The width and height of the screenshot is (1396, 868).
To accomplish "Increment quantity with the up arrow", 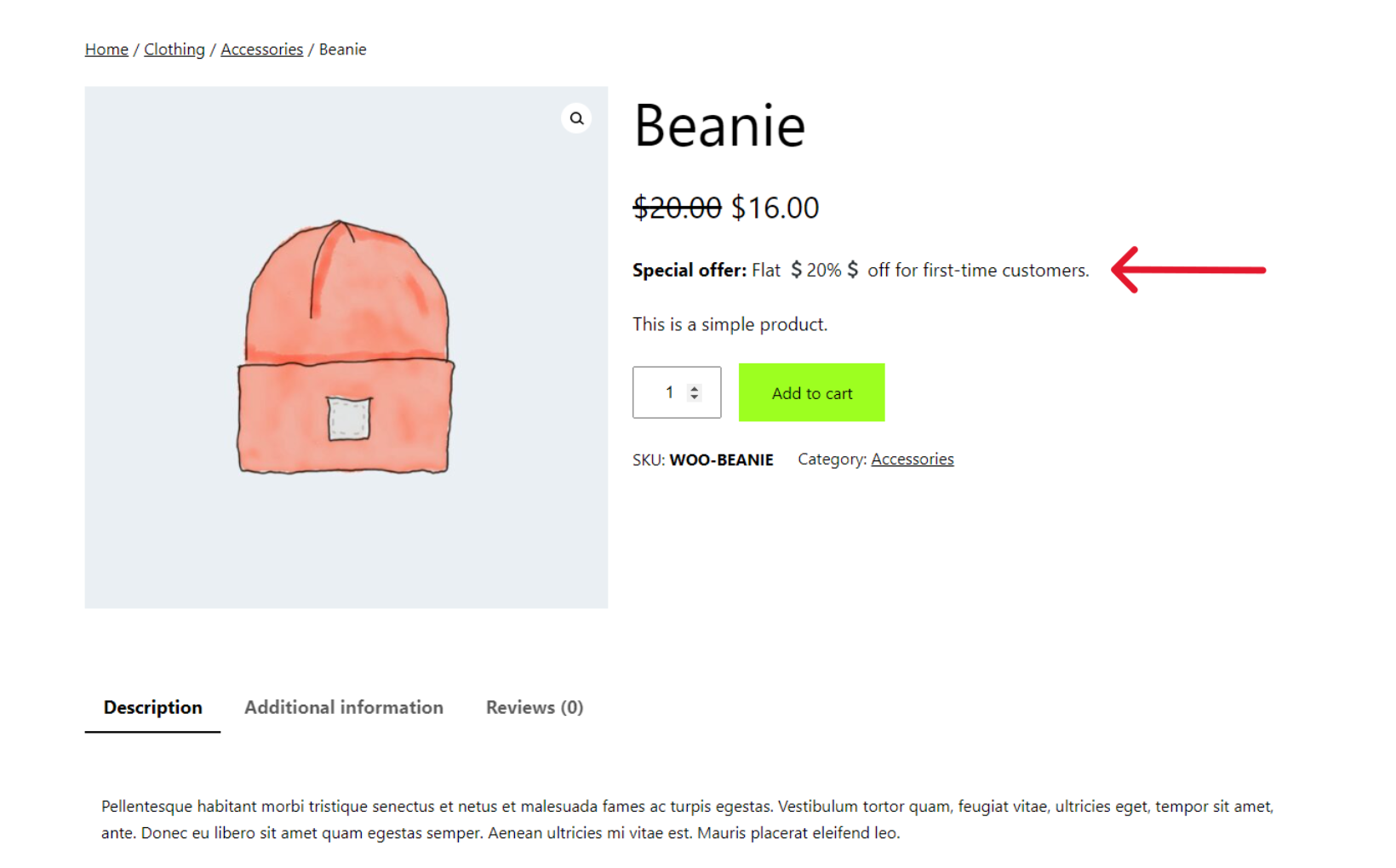I will 694,386.
